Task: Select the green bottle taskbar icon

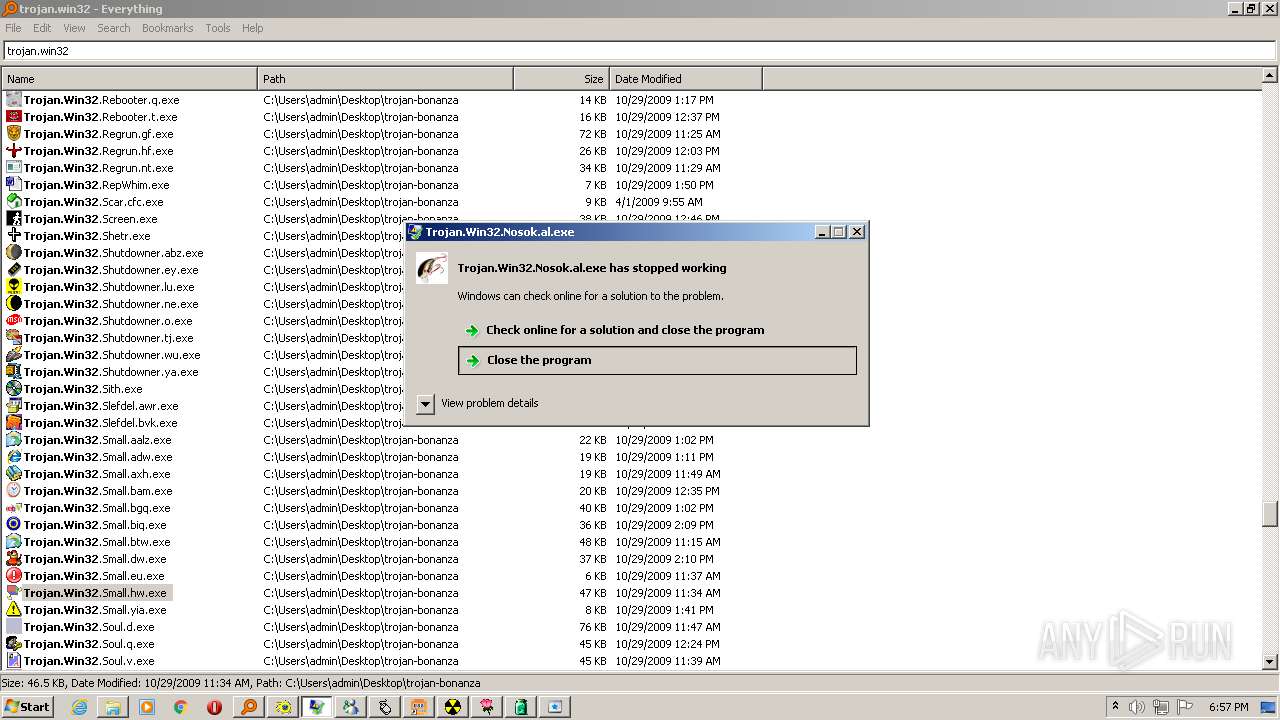Action: (521, 707)
